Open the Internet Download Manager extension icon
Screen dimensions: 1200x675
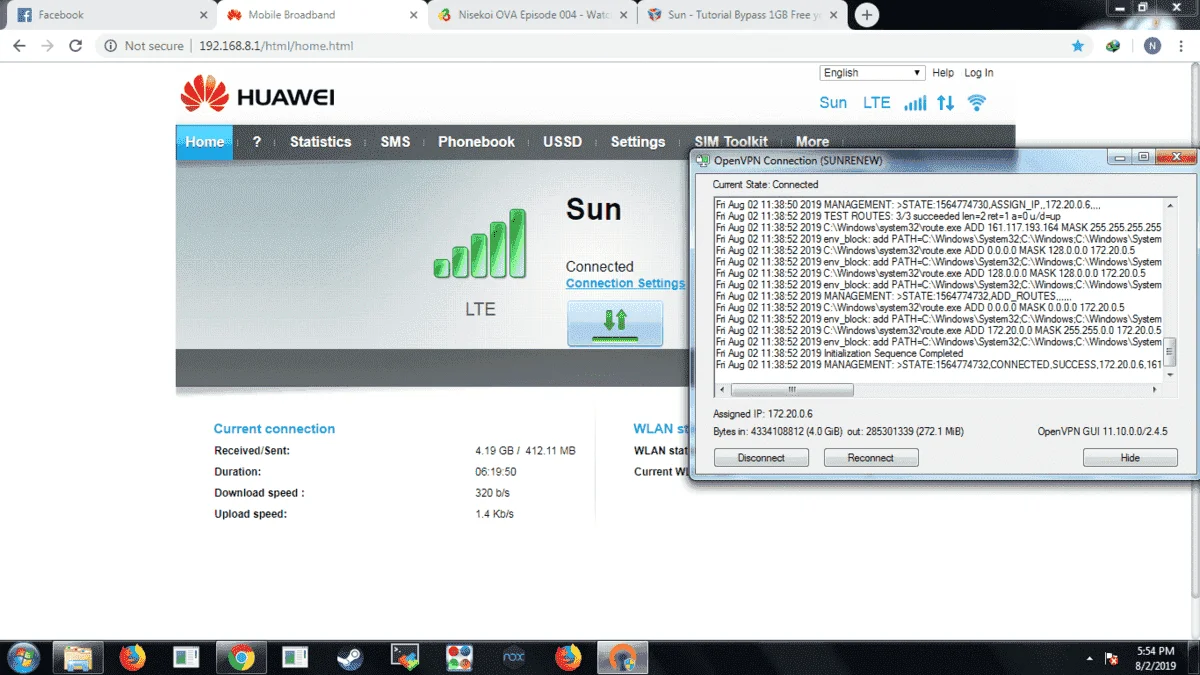pyautogui.click(x=1113, y=46)
